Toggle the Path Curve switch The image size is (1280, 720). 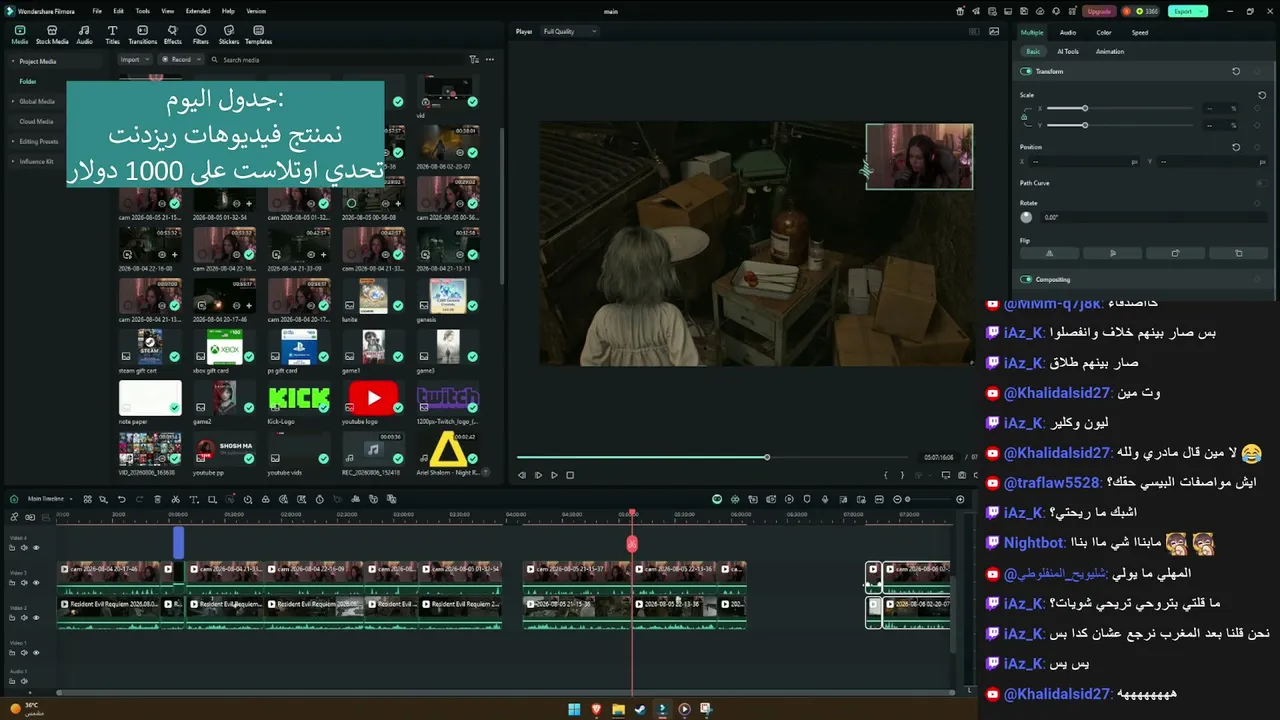[1261, 183]
